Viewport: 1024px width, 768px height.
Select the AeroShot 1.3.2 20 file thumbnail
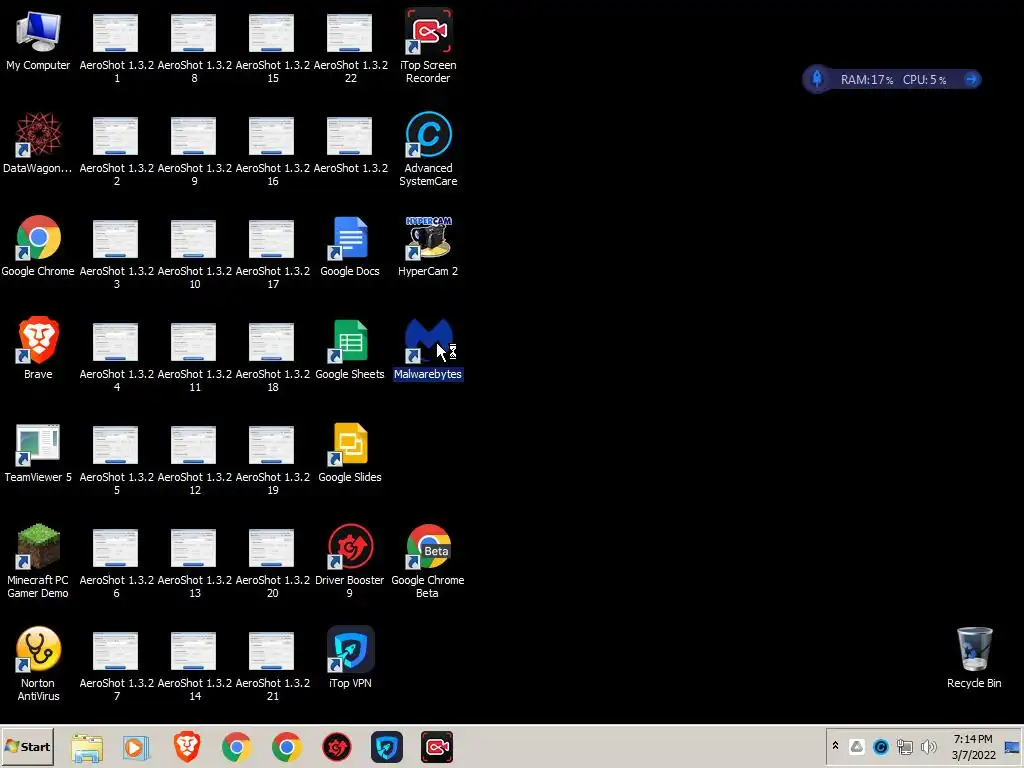[272, 548]
